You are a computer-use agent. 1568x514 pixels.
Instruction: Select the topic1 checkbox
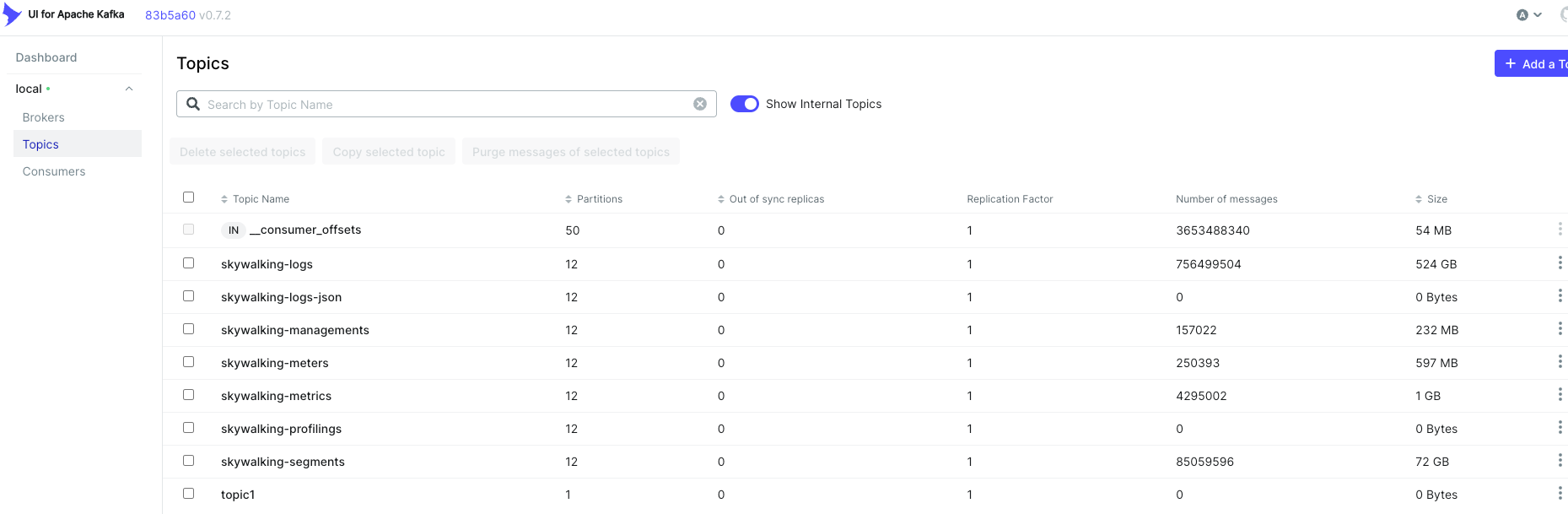188,494
